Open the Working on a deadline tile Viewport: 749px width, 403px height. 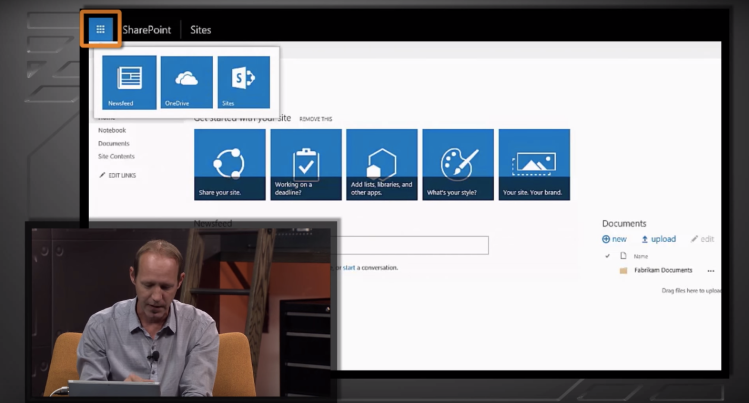pyautogui.click(x=306, y=164)
